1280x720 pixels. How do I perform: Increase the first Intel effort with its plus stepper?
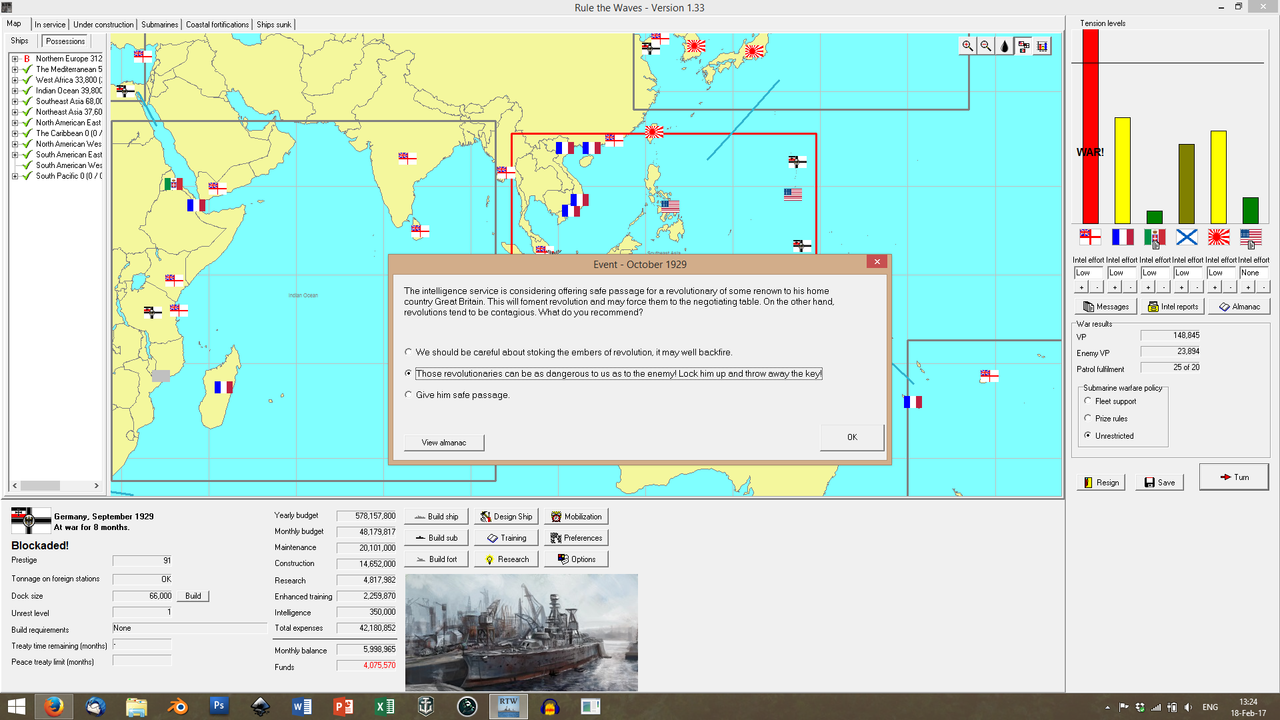1082,287
